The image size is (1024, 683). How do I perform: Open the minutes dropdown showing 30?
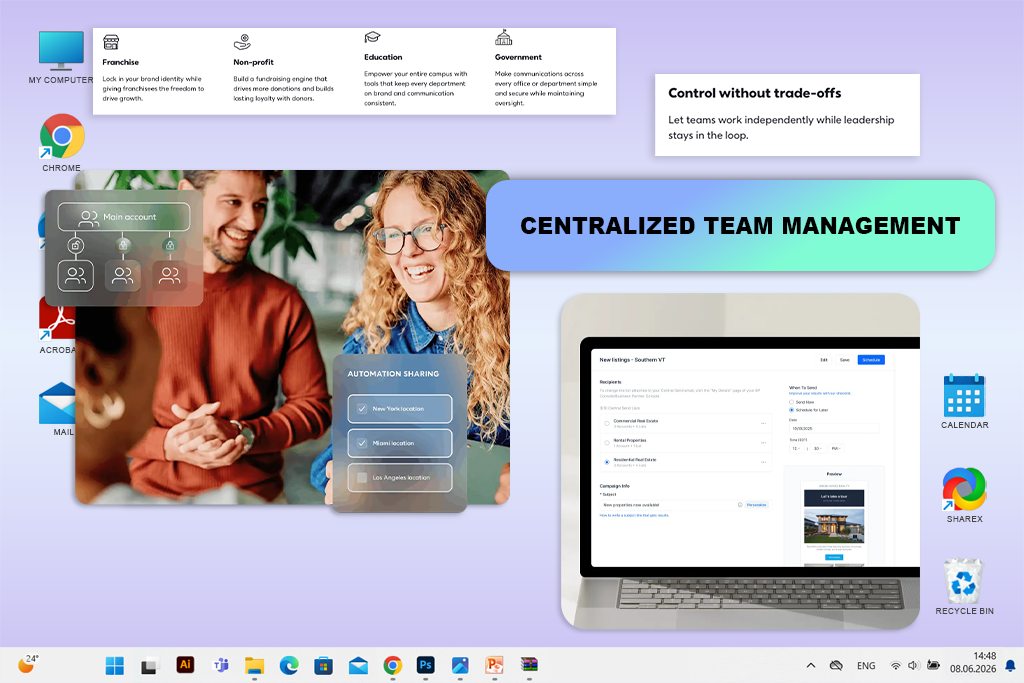click(817, 449)
